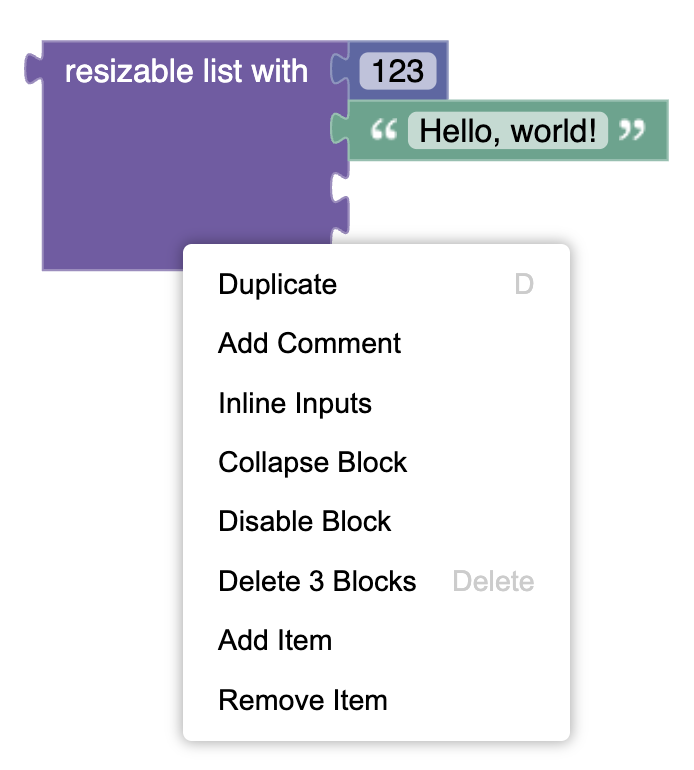Click the closing quote icon
694x770 pixels.
(x=632, y=130)
